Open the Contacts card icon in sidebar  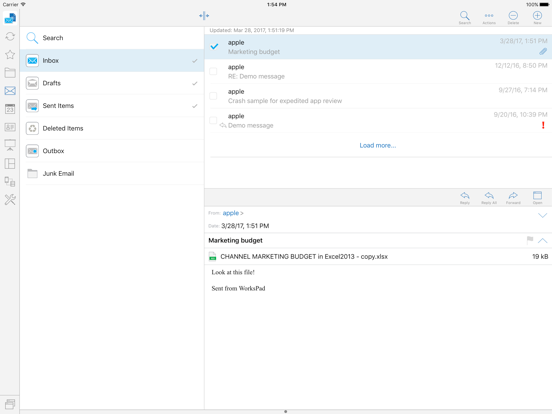(10, 127)
